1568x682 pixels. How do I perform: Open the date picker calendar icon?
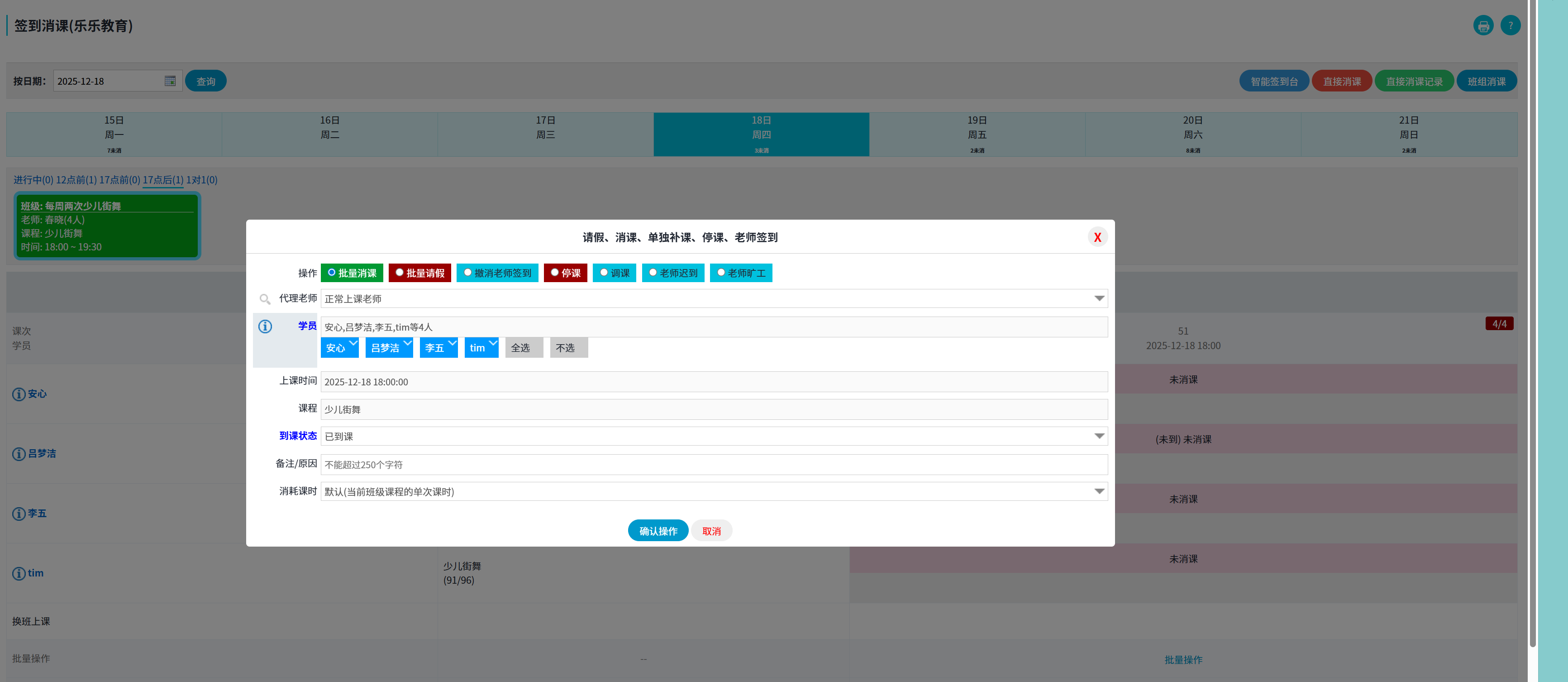[x=170, y=81]
